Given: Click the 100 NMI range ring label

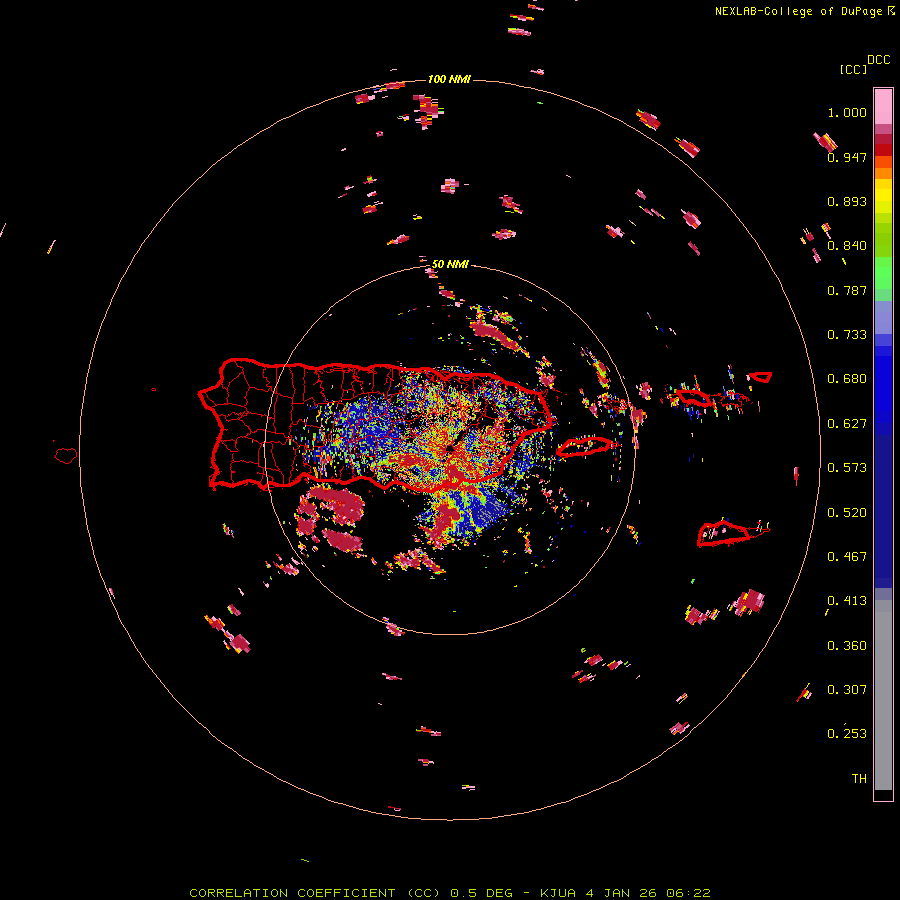Looking at the screenshot, I should click(449, 79).
